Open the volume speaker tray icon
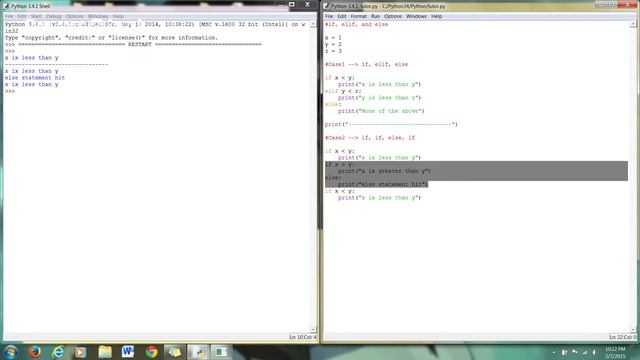640x360 pixels. [x=594, y=352]
